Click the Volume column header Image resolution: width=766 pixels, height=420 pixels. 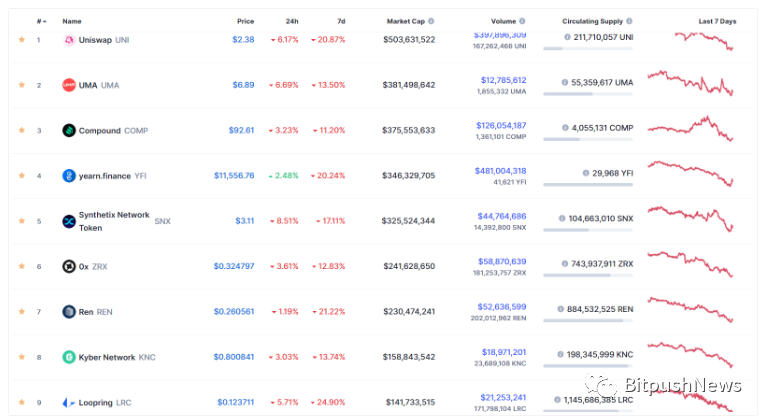503,21
